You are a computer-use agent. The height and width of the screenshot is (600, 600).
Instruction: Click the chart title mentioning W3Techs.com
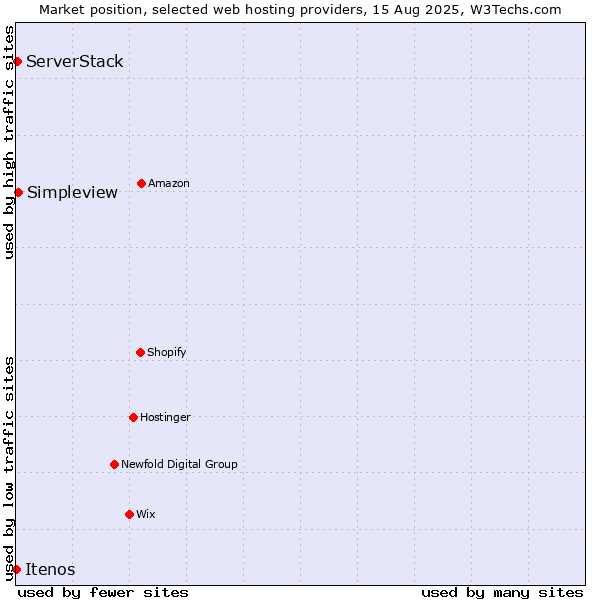pyautogui.click(x=300, y=10)
